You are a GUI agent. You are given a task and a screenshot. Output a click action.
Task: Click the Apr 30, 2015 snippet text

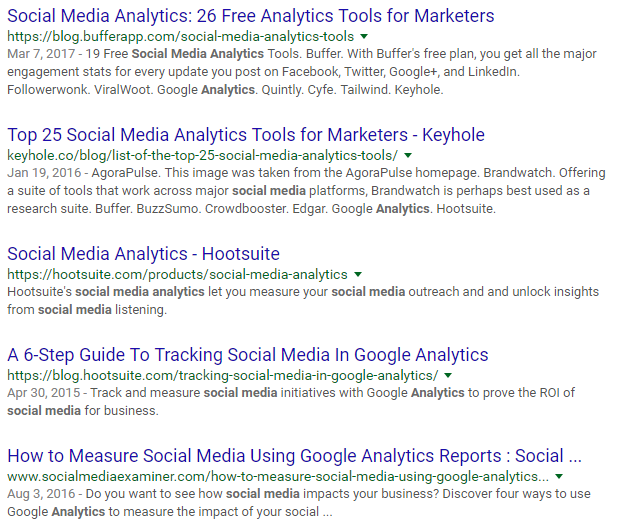pos(291,402)
